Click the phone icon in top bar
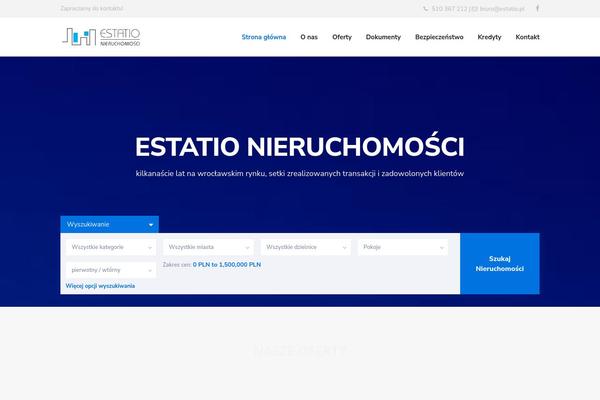This screenshot has height=400, width=600. click(426, 8)
